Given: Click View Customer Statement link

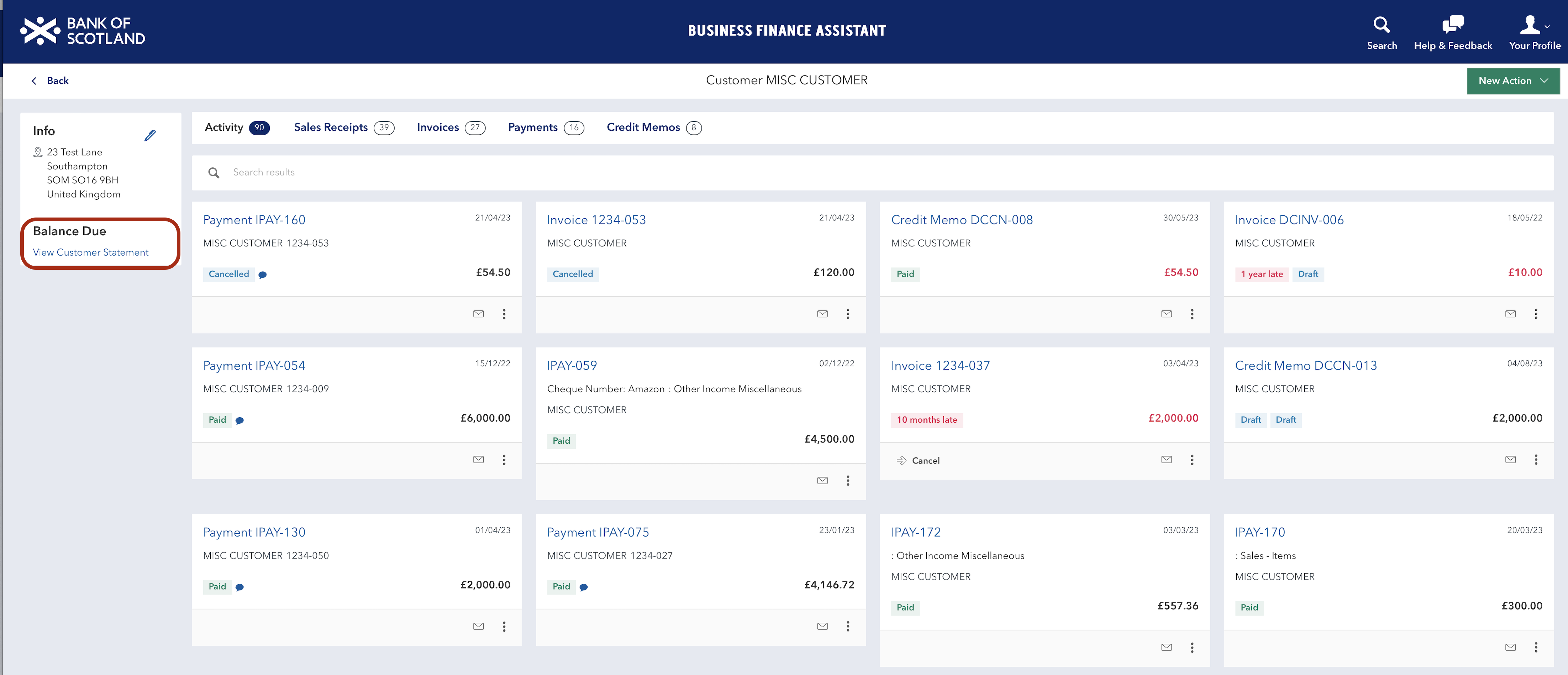Looking at the screenshot, I should [x=91, y=253].
